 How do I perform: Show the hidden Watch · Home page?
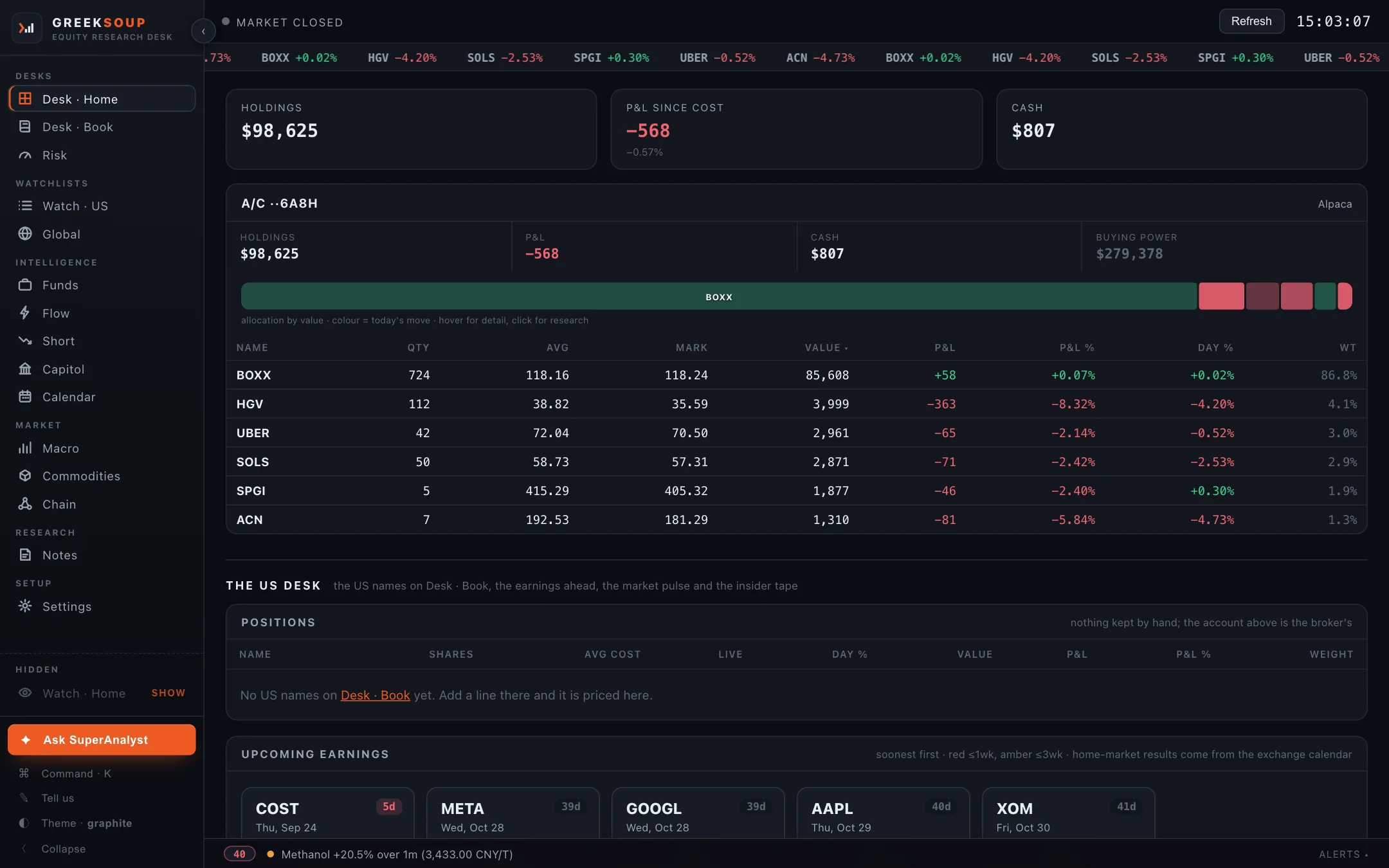(x=168, y=693)
